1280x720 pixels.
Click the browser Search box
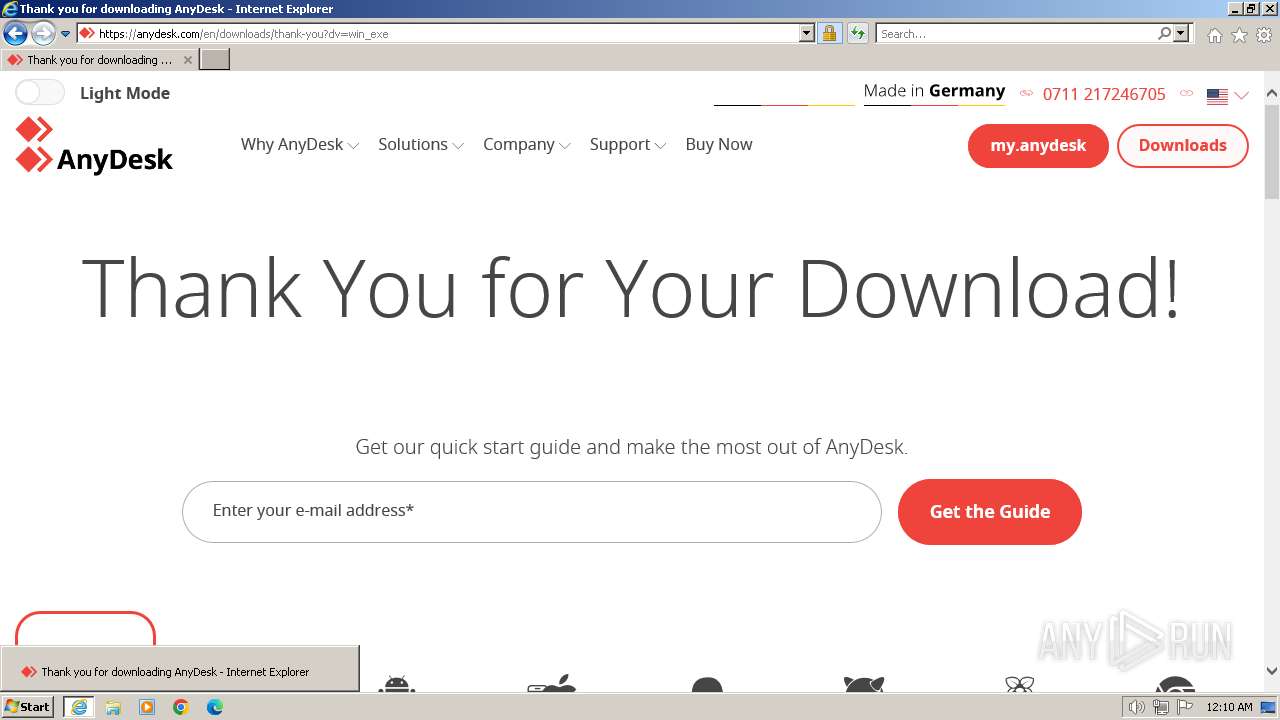coord(1016,34)
